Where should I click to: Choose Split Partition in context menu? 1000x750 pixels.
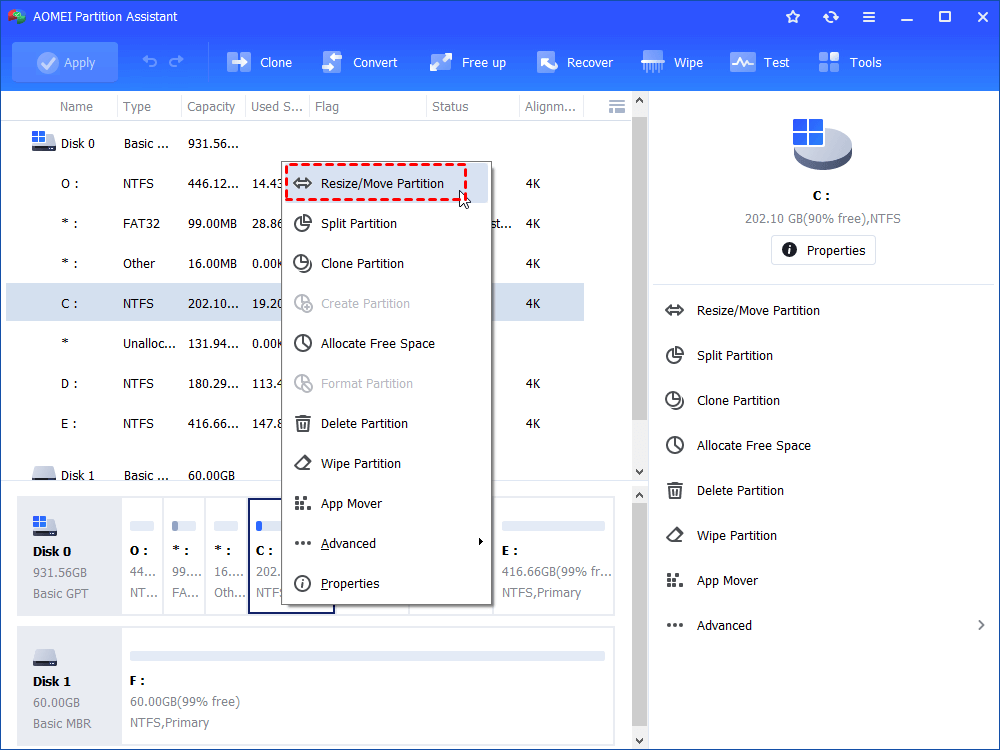pyautogui.click(x=386, y=224)
